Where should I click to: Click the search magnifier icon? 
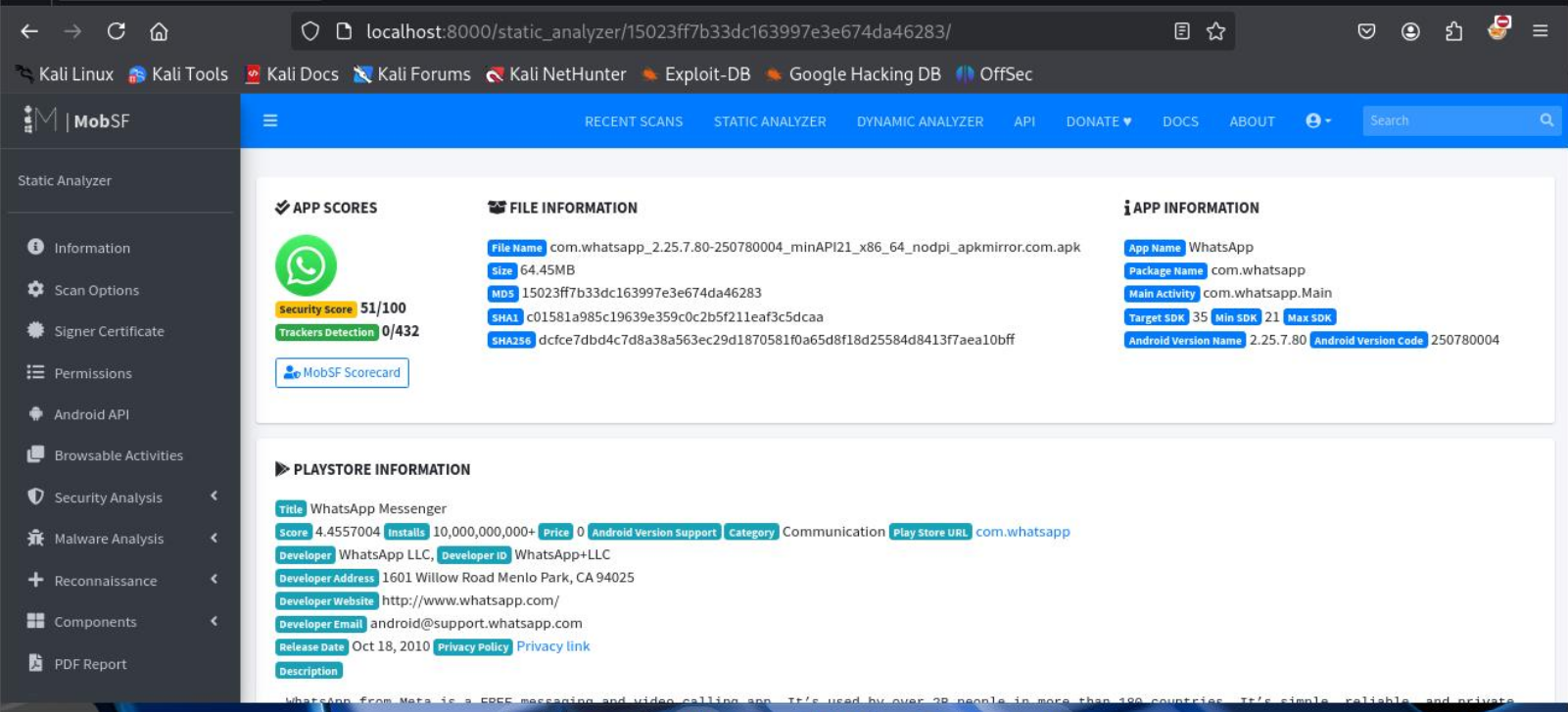tap(1546, 120)
